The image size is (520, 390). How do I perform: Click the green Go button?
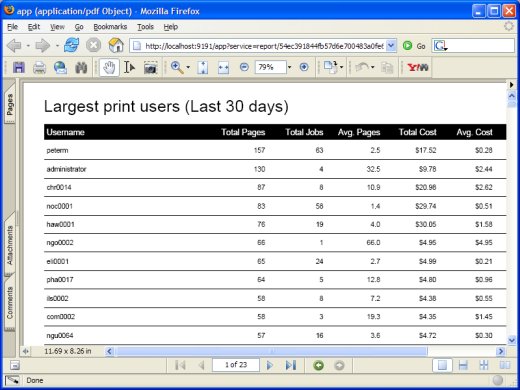click(414, 46)
